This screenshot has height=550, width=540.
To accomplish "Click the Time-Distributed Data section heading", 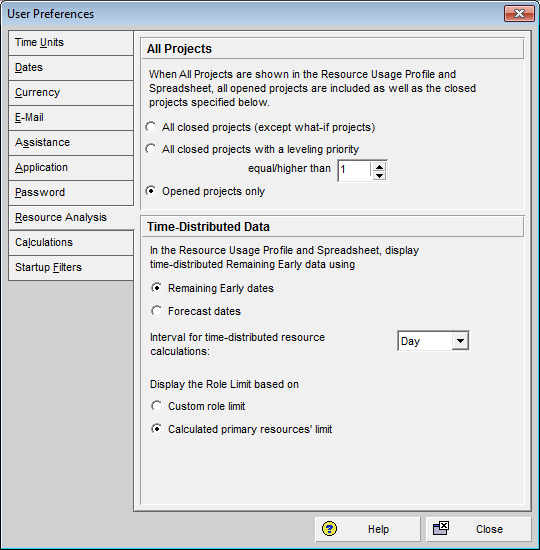I will tap(208, 227).
